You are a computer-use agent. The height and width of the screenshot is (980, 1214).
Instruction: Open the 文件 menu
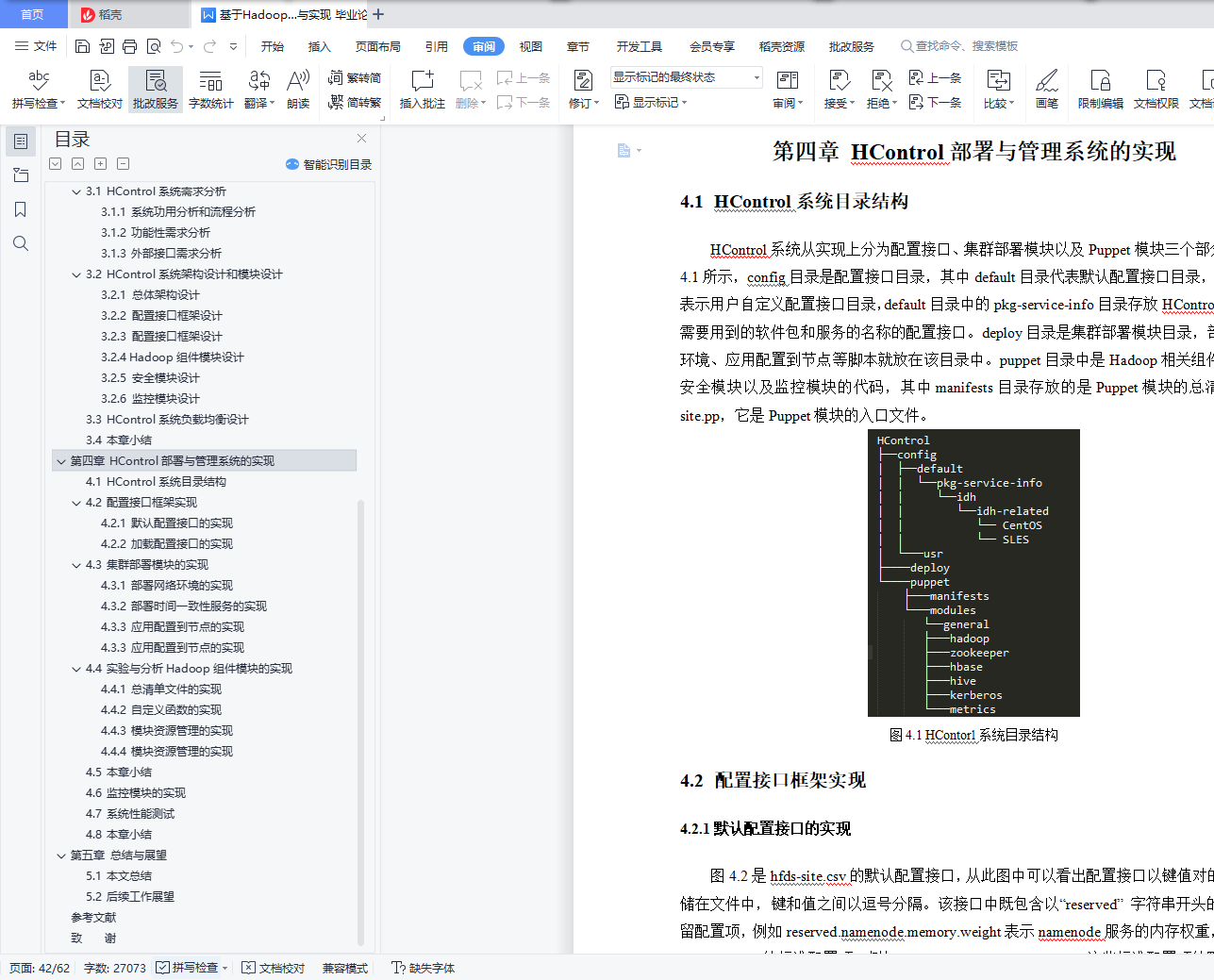coord(36,46)
